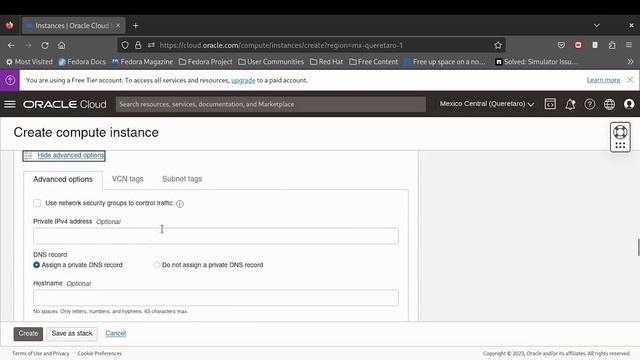Click the Create button
This screenshot has width=640, height=360.
[x=28, y=333]
